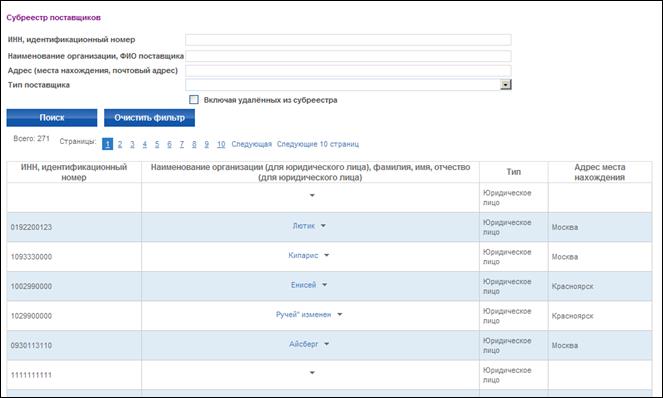The image size is (663, 398).
Task: Open the Айсберг organization link
Action: point(303,344)
